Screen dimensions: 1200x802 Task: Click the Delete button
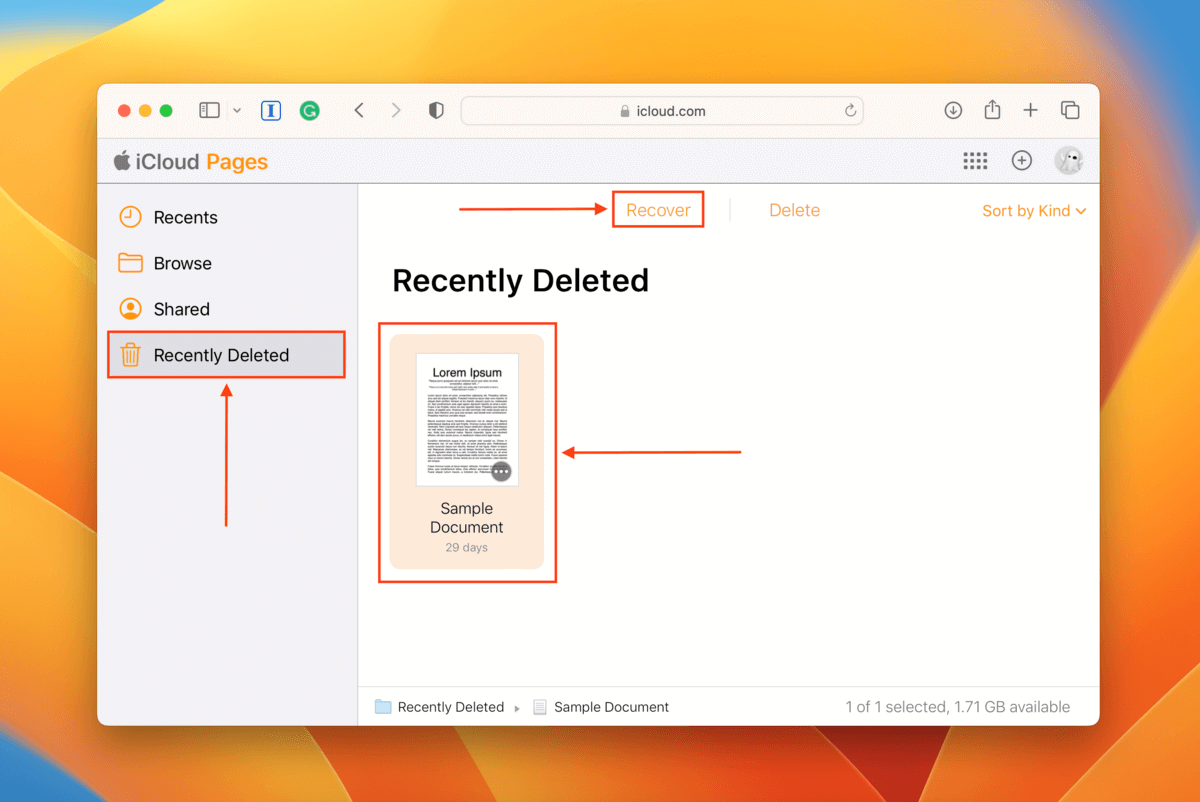pos(794,210)
